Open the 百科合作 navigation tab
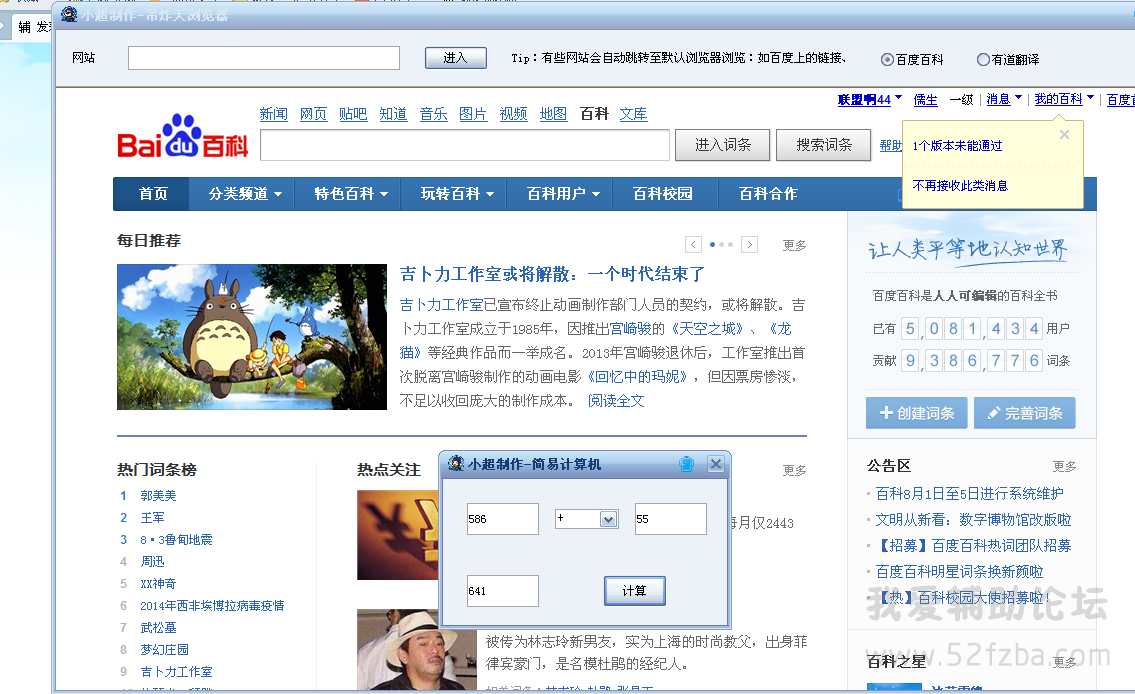 pyautogui.click(x=768, y=194)
